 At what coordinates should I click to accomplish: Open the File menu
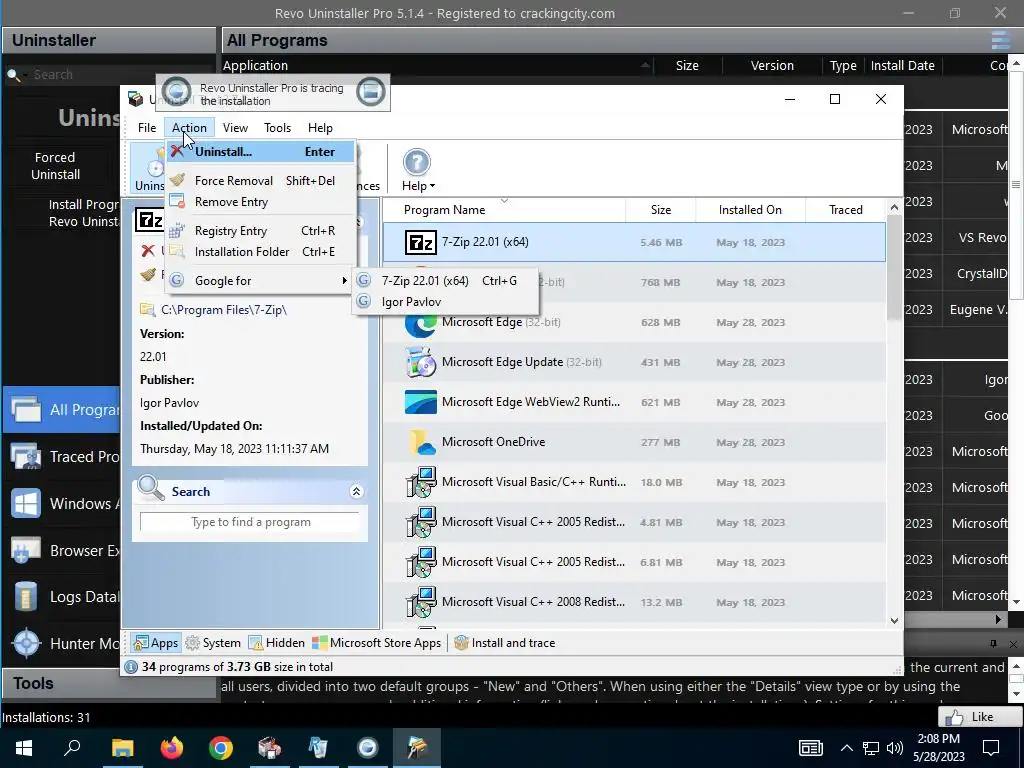[147, 128]
